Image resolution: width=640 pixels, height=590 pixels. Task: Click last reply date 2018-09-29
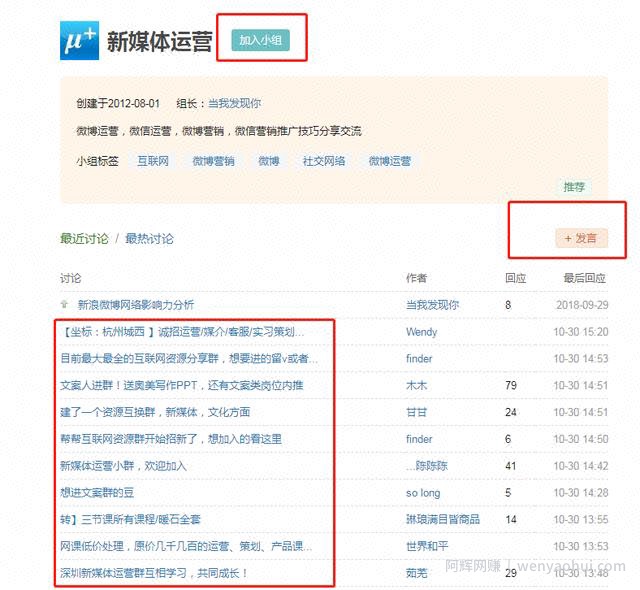582,305
